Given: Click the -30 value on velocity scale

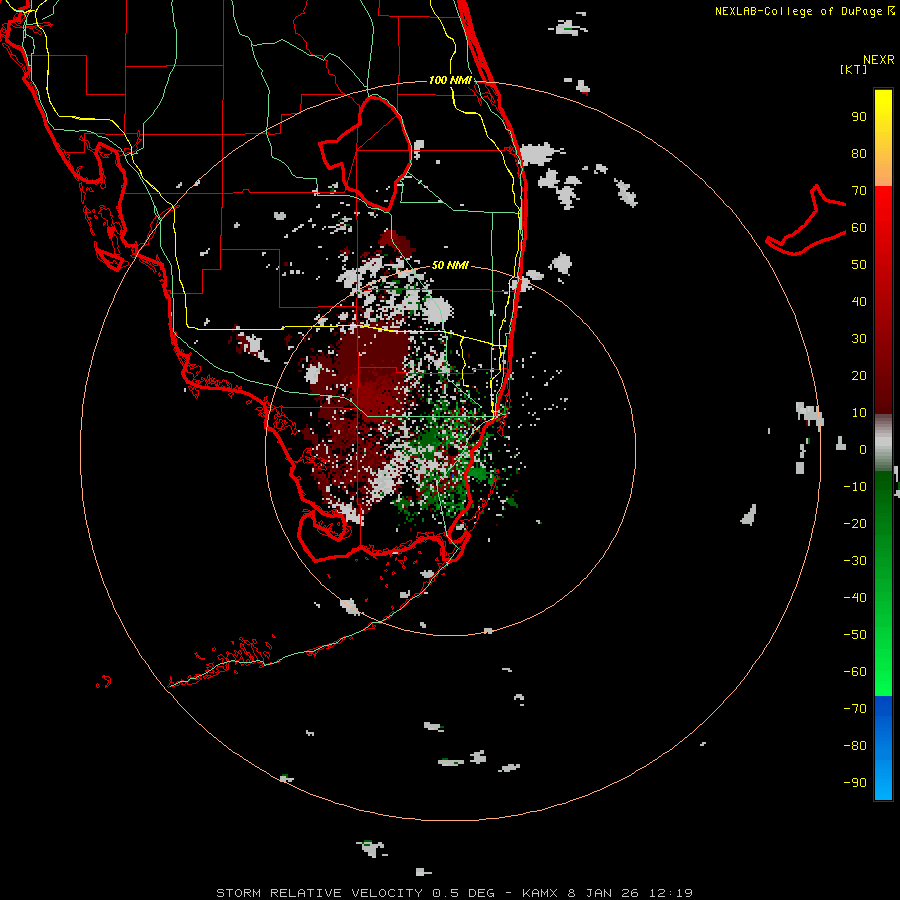Looking at the screenshot, I should tap(855, 561).
